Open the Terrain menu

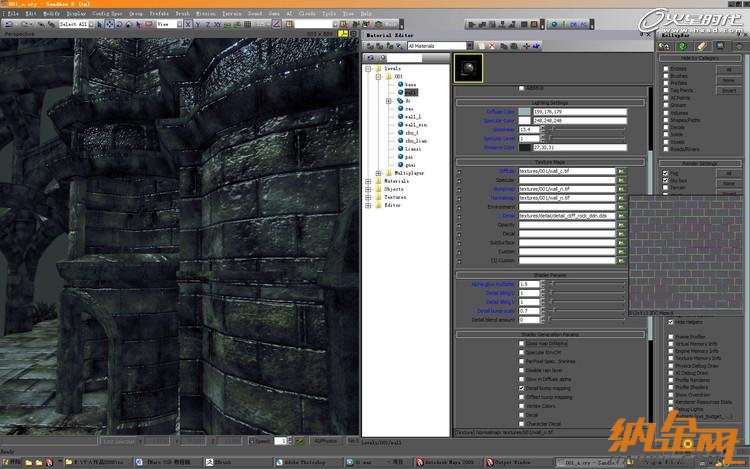click(x=232, y=13)
